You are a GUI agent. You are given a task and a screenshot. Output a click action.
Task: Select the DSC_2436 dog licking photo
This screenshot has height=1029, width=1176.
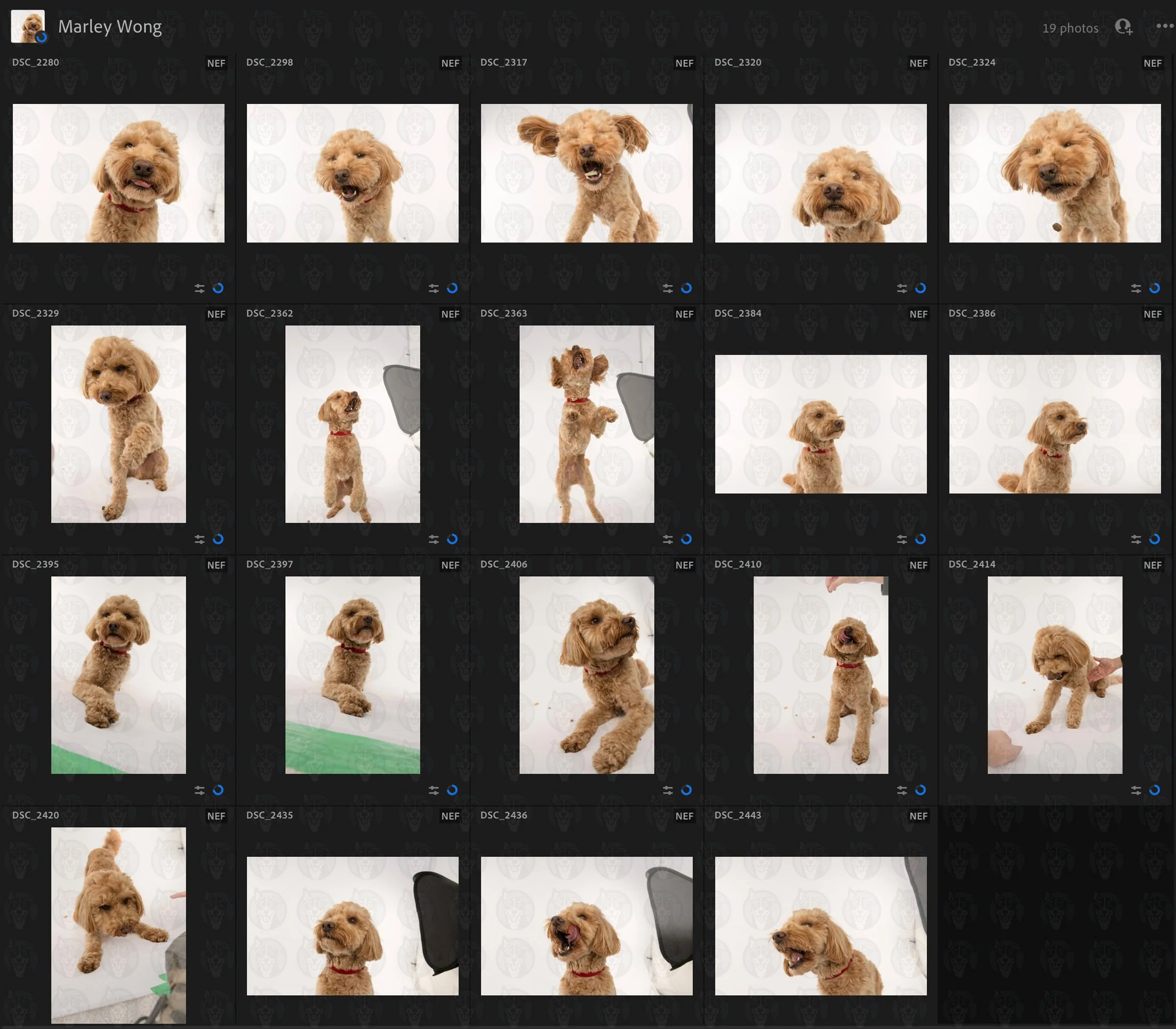point(586,926)
